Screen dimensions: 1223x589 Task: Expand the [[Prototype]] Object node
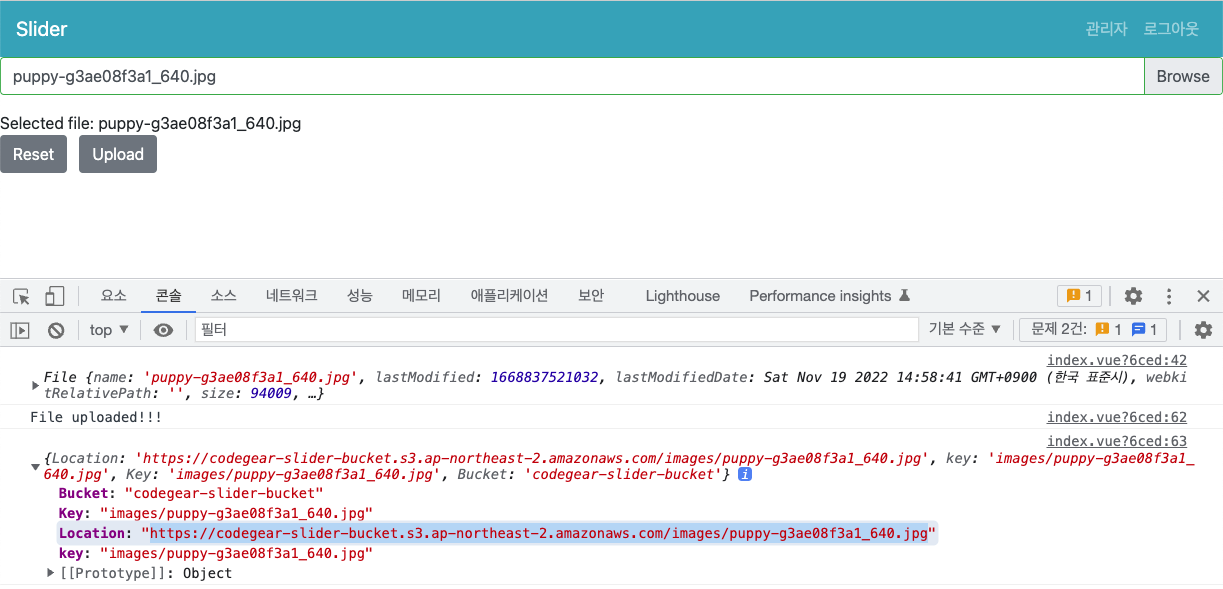coord(51,573)
